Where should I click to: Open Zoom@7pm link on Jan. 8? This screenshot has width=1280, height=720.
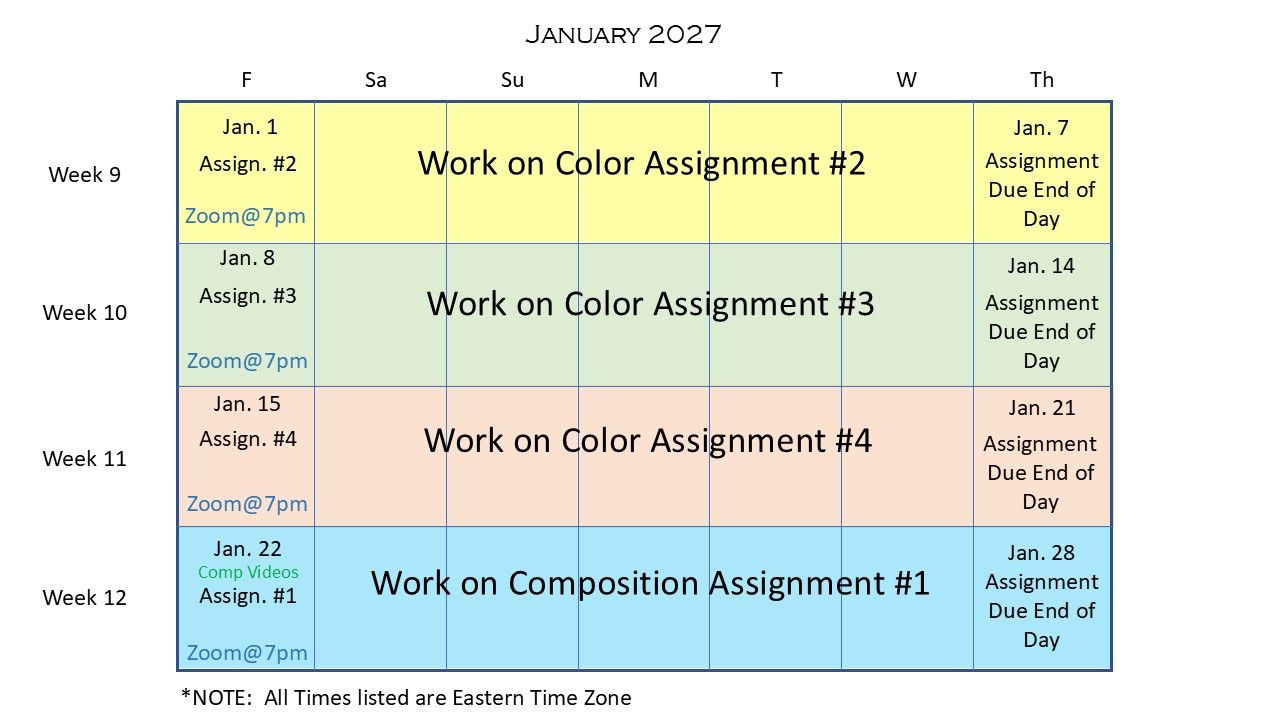coord(247,360)
